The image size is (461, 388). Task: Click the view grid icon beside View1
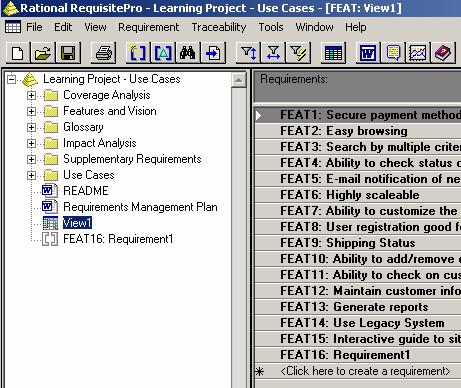50,223
